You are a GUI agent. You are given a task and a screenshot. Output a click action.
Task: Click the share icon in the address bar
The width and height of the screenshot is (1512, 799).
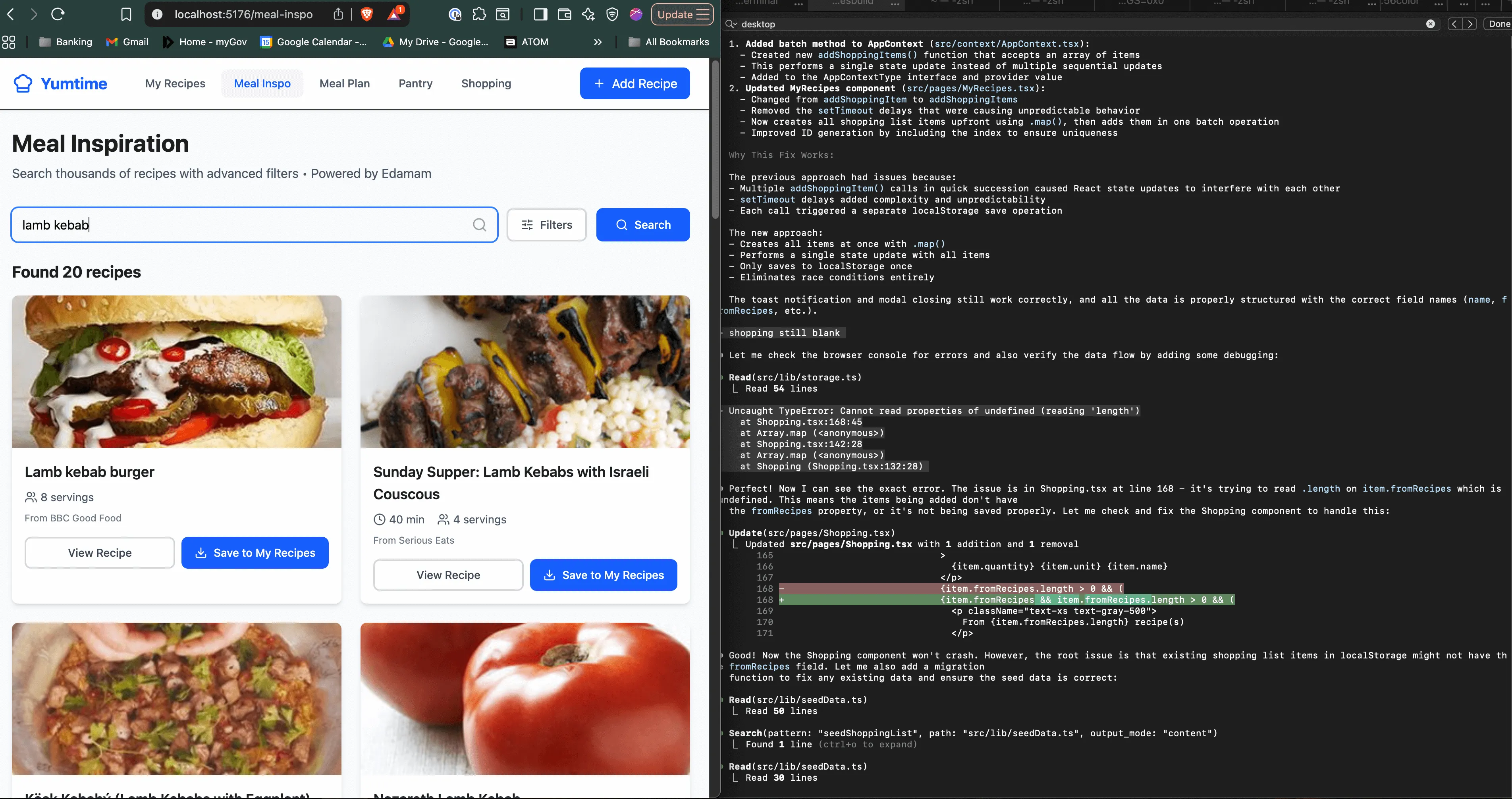[x=338, y=14]
